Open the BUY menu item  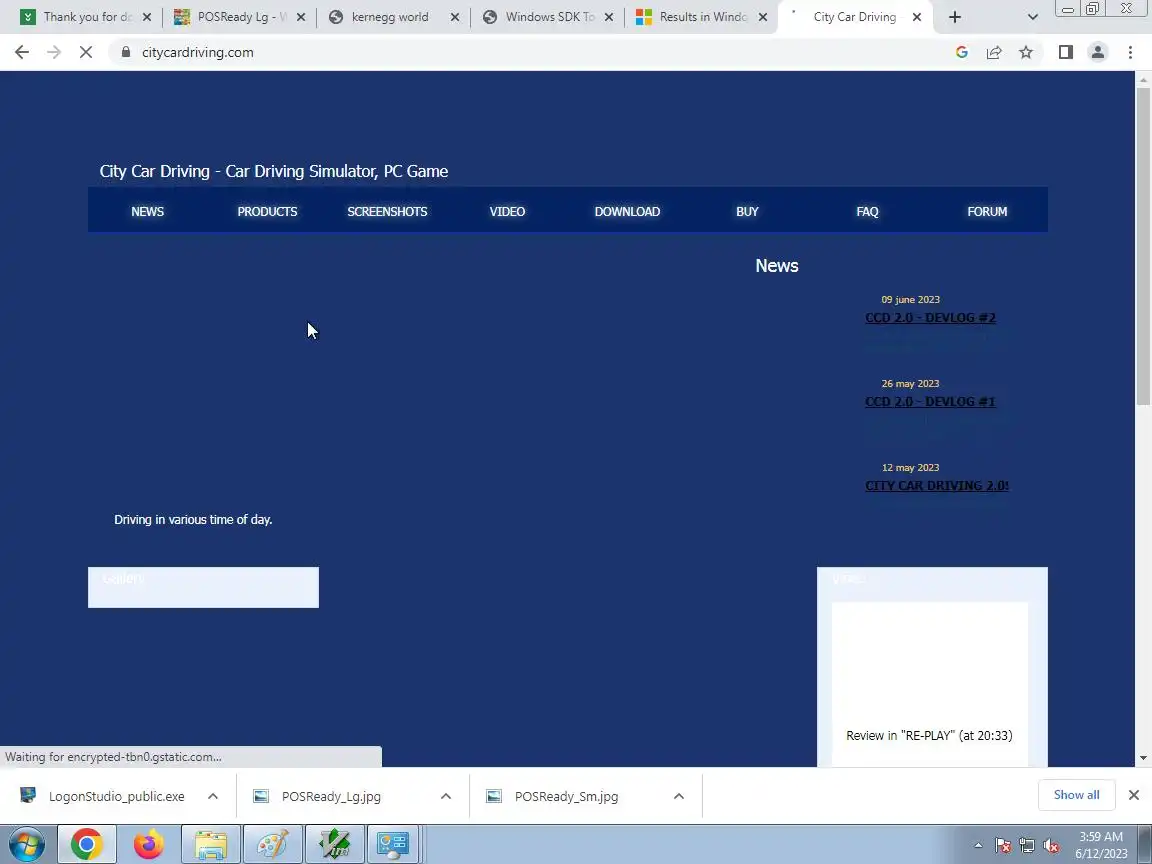747,212
